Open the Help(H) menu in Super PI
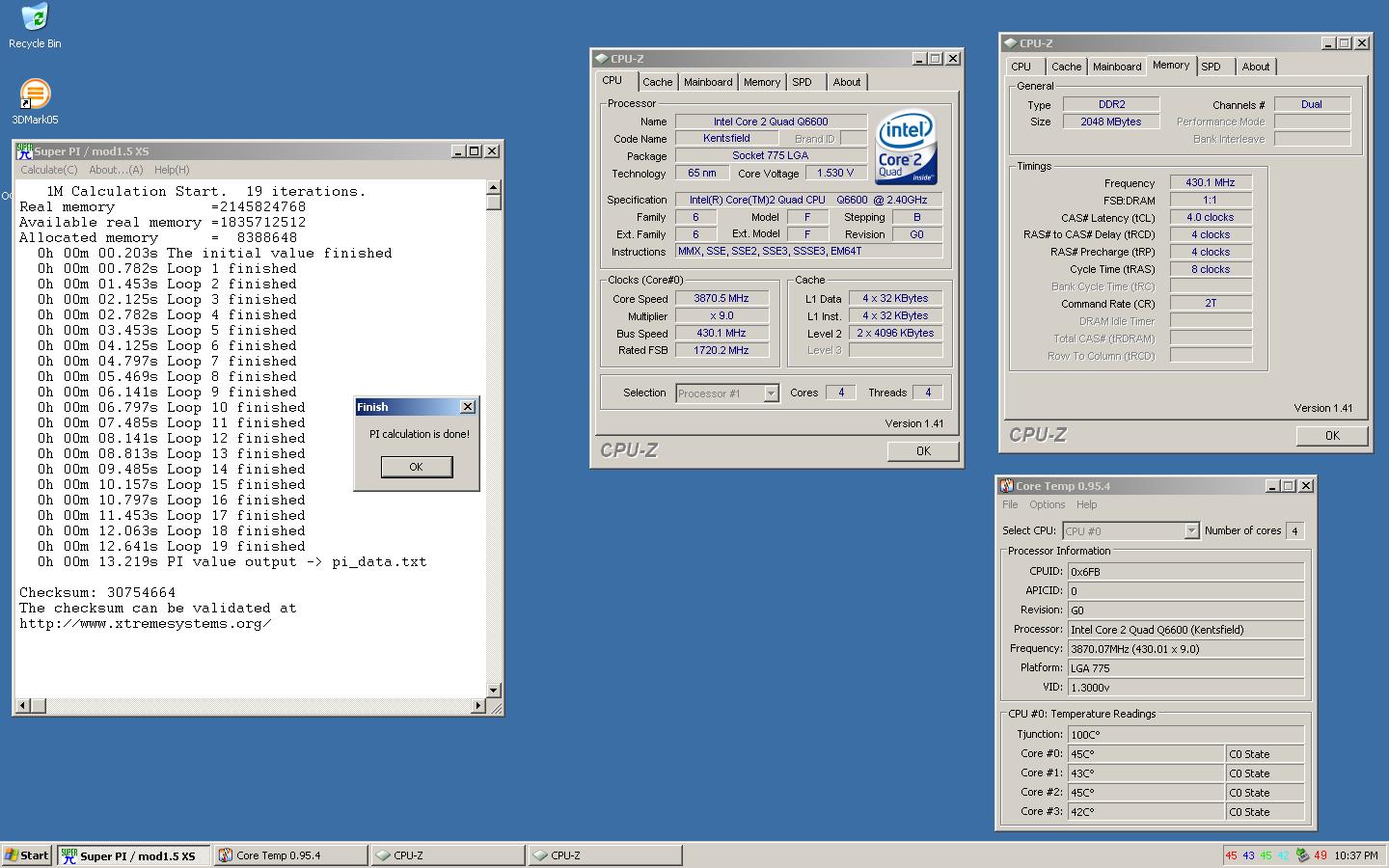The width and height of the screenshot is (1389, 868). (172, 170)
